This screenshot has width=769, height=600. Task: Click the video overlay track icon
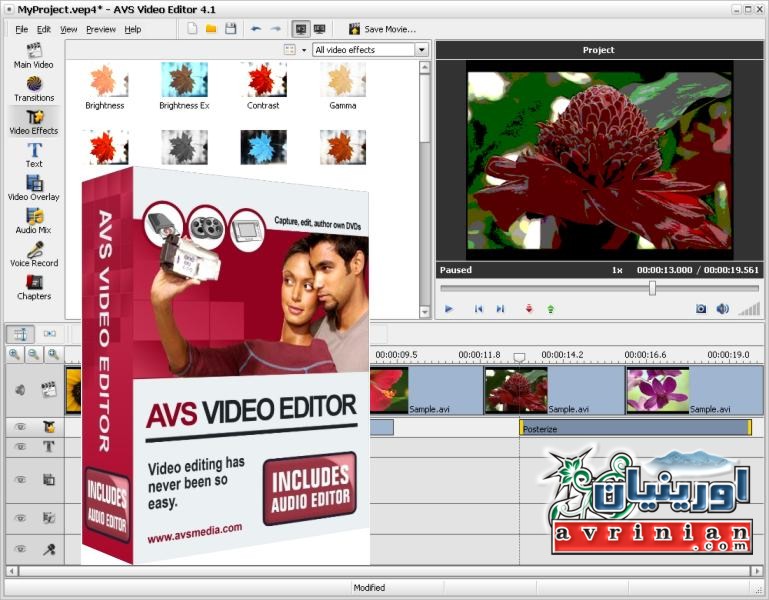point(49,479)
